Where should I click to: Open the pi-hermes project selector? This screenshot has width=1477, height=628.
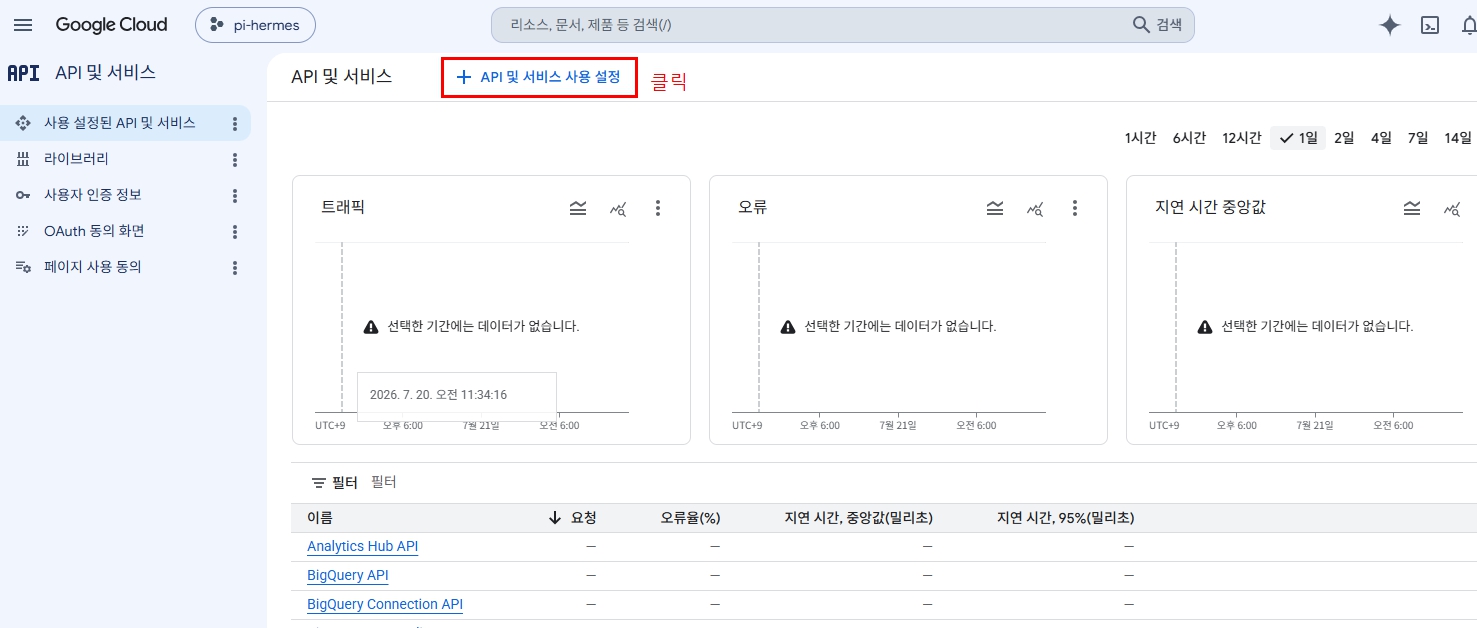(255, 25)
